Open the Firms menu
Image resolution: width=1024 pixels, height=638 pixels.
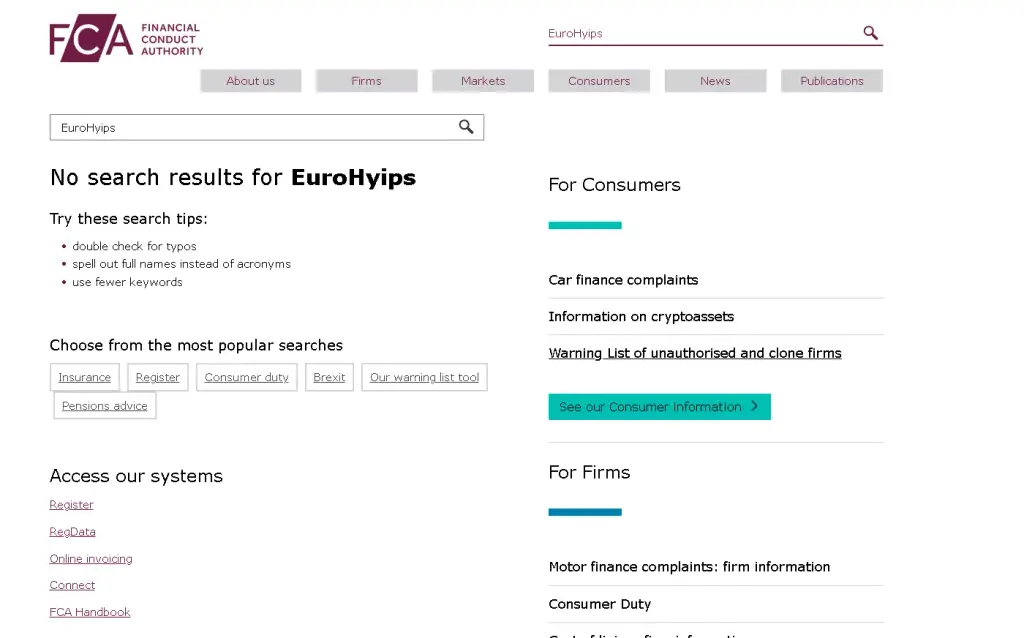click(366, 81)
